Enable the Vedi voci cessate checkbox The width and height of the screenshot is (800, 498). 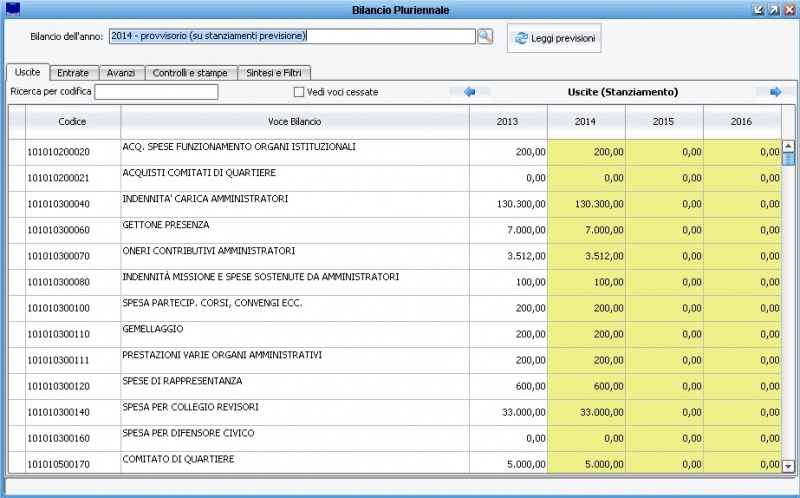click(299, 93)
